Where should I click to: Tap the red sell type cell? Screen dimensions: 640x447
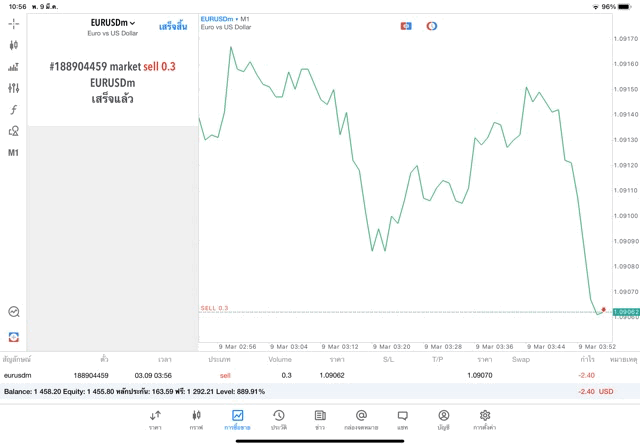(225, 375)
